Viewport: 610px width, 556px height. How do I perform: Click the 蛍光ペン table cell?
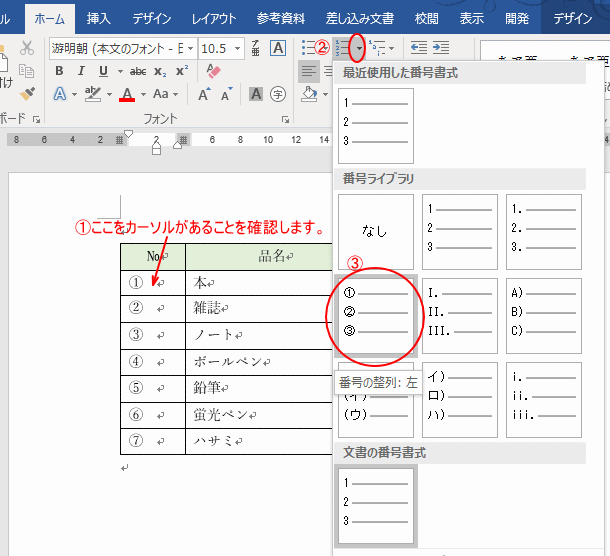[259, 416]
